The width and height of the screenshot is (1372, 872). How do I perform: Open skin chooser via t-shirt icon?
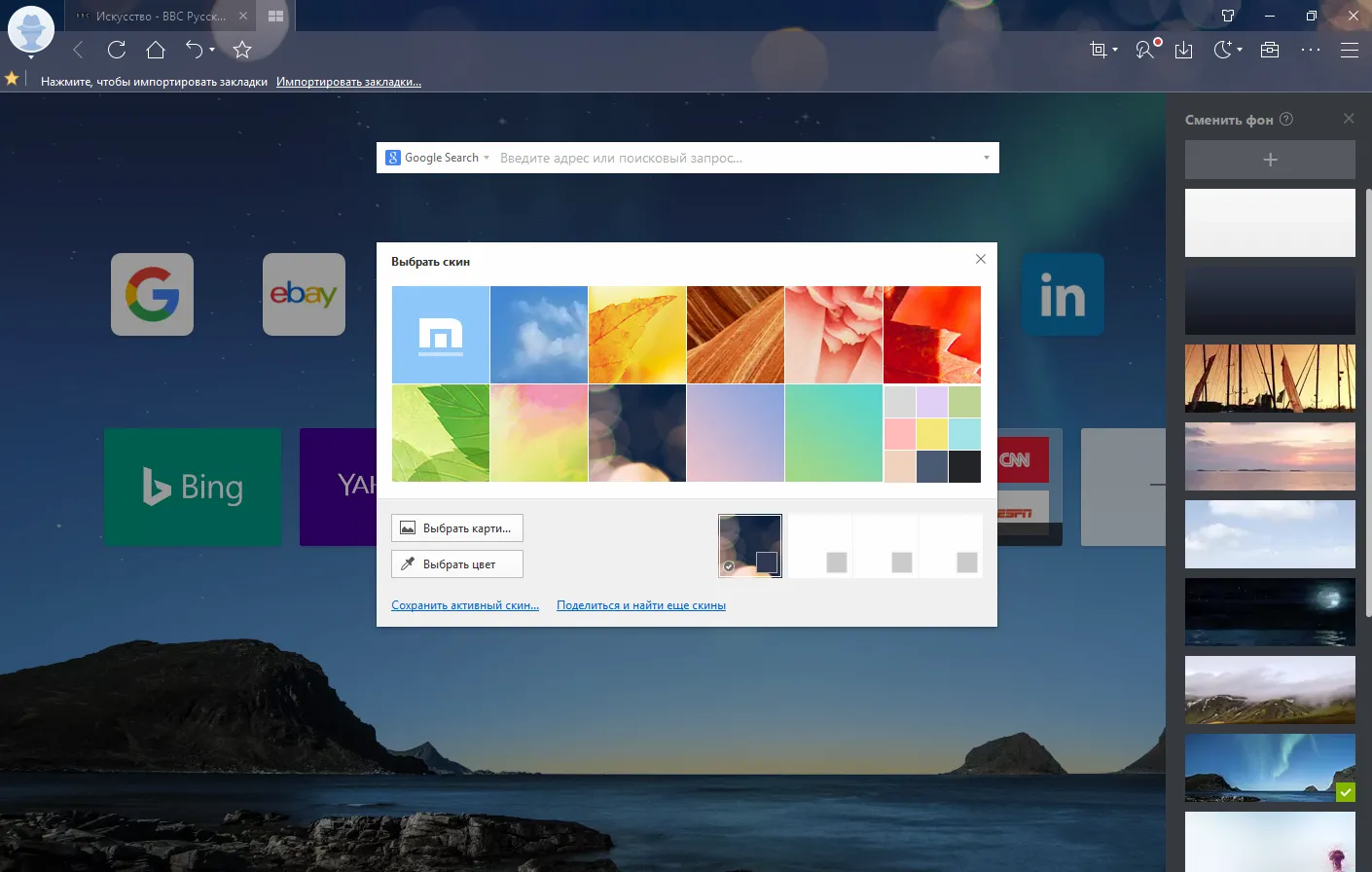coord(1228,16)
